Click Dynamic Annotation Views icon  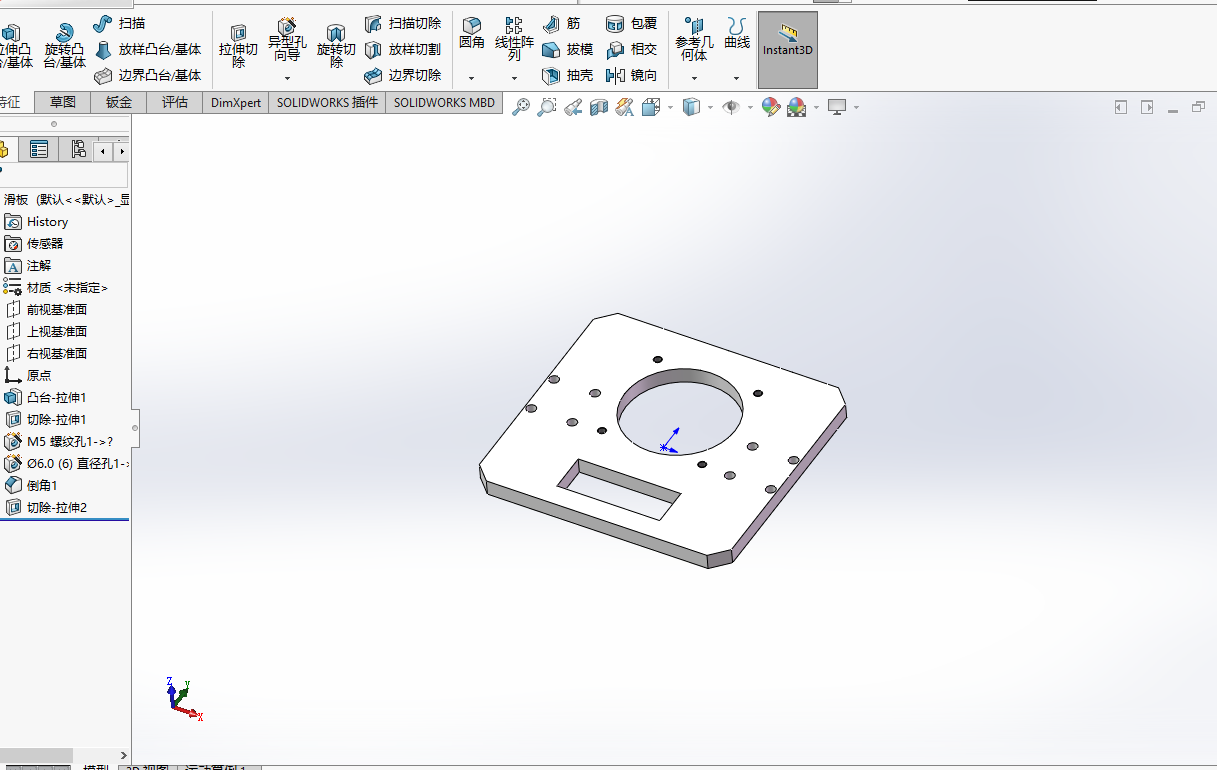tap(625, 107)
